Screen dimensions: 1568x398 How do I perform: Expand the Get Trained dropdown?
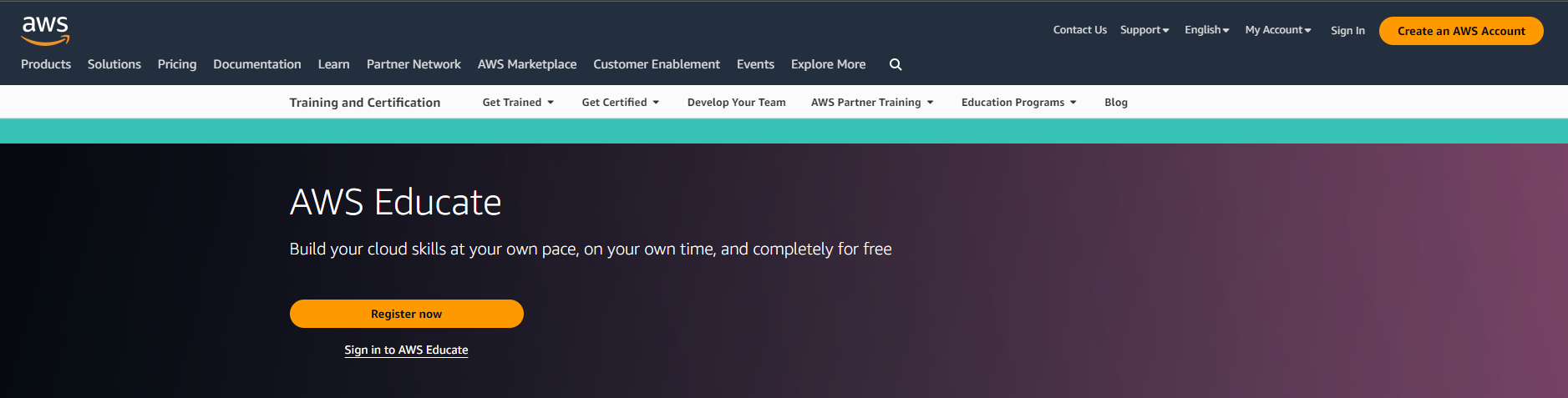pyautogui.click(x=518, y=103)
